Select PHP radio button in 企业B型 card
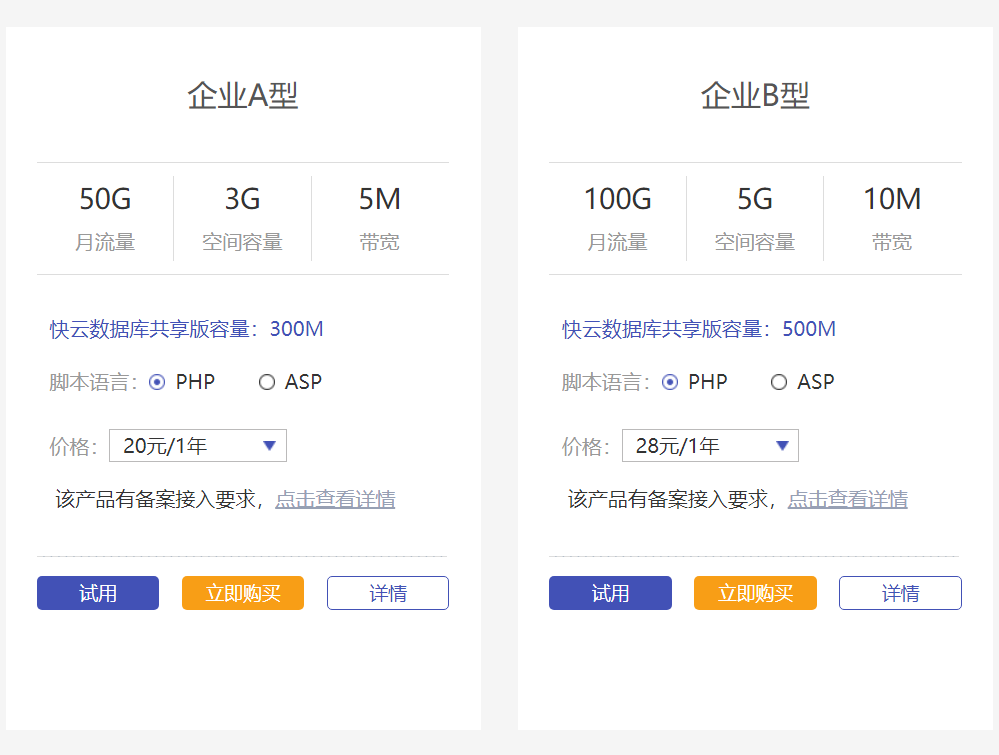The height and width of the screenshot is (755, 999). (670, 382)
